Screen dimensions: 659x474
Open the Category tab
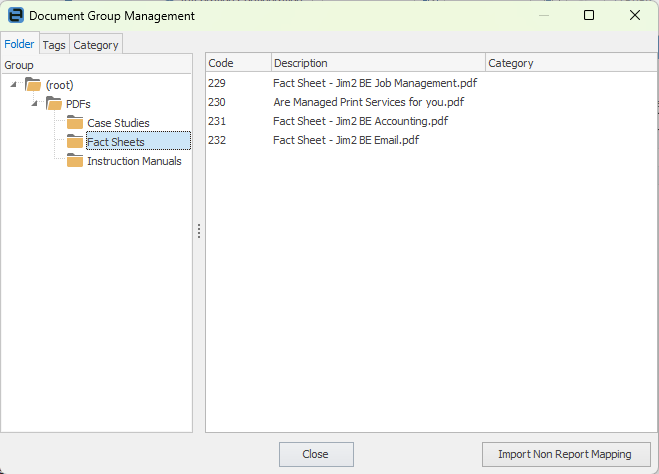pos(96,45)
